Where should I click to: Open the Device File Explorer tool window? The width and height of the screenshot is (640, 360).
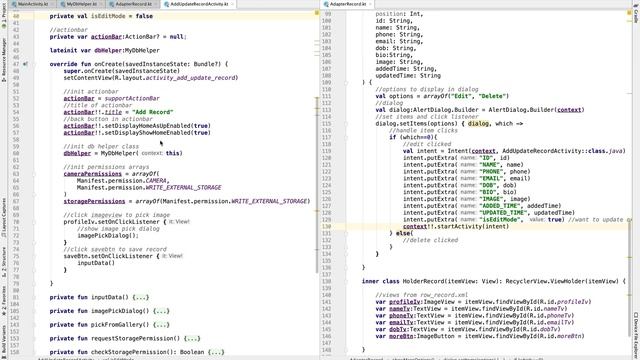(x=636, y=336)
